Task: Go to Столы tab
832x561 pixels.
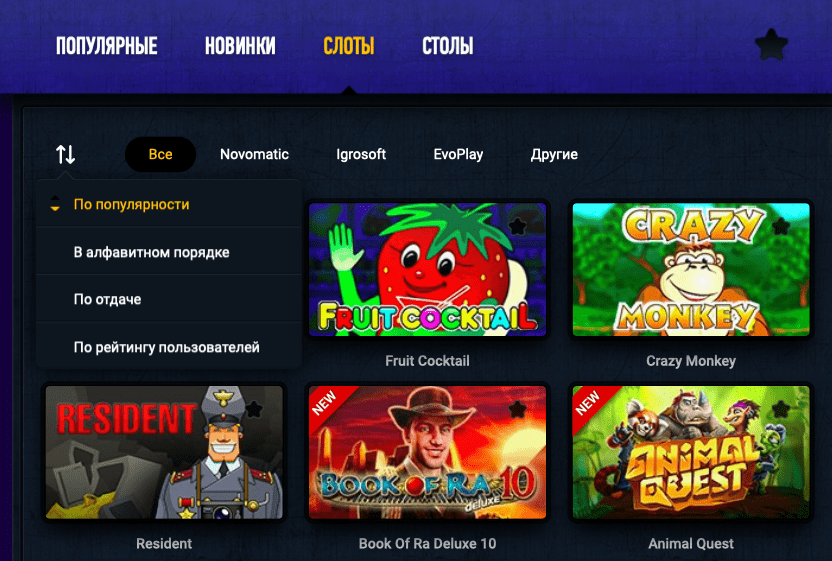Action: [447, 46]
